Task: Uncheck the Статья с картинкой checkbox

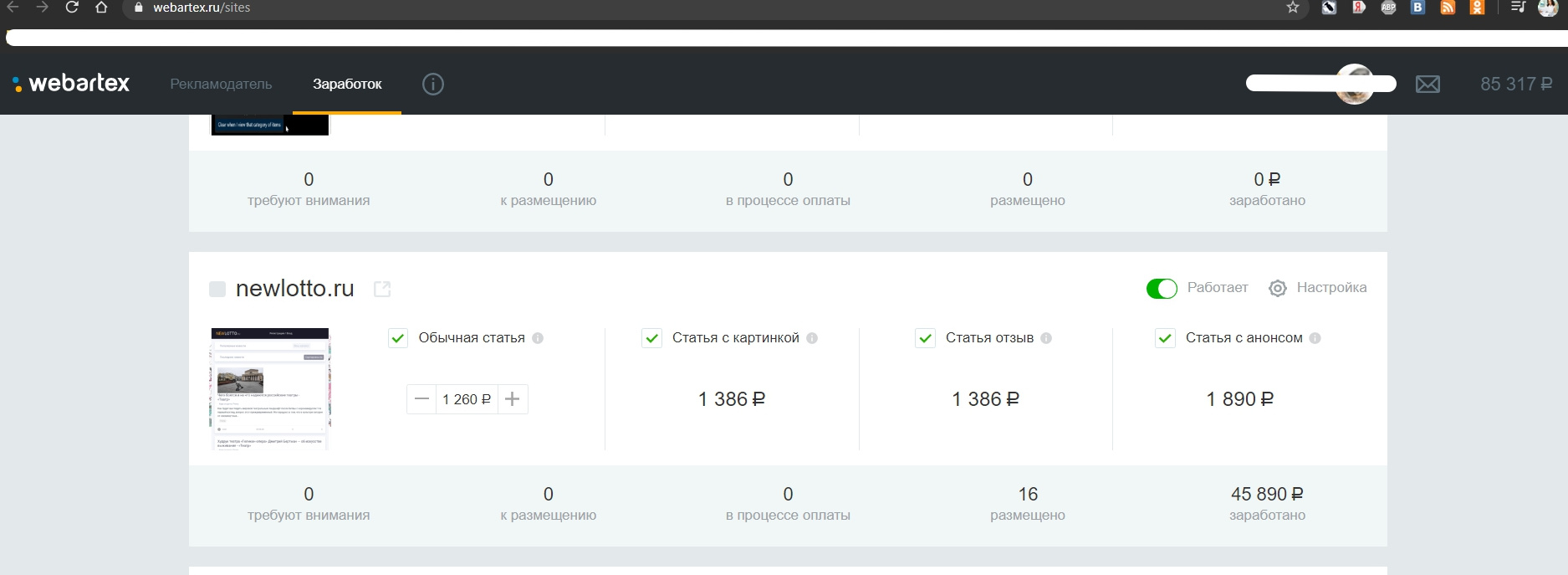Action: 651,338
